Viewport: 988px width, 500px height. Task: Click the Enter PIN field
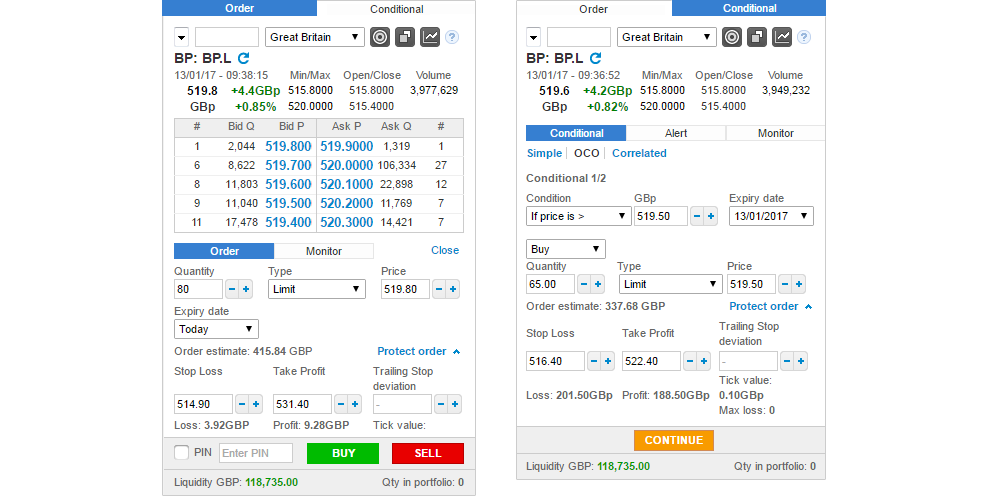point(256,453)
